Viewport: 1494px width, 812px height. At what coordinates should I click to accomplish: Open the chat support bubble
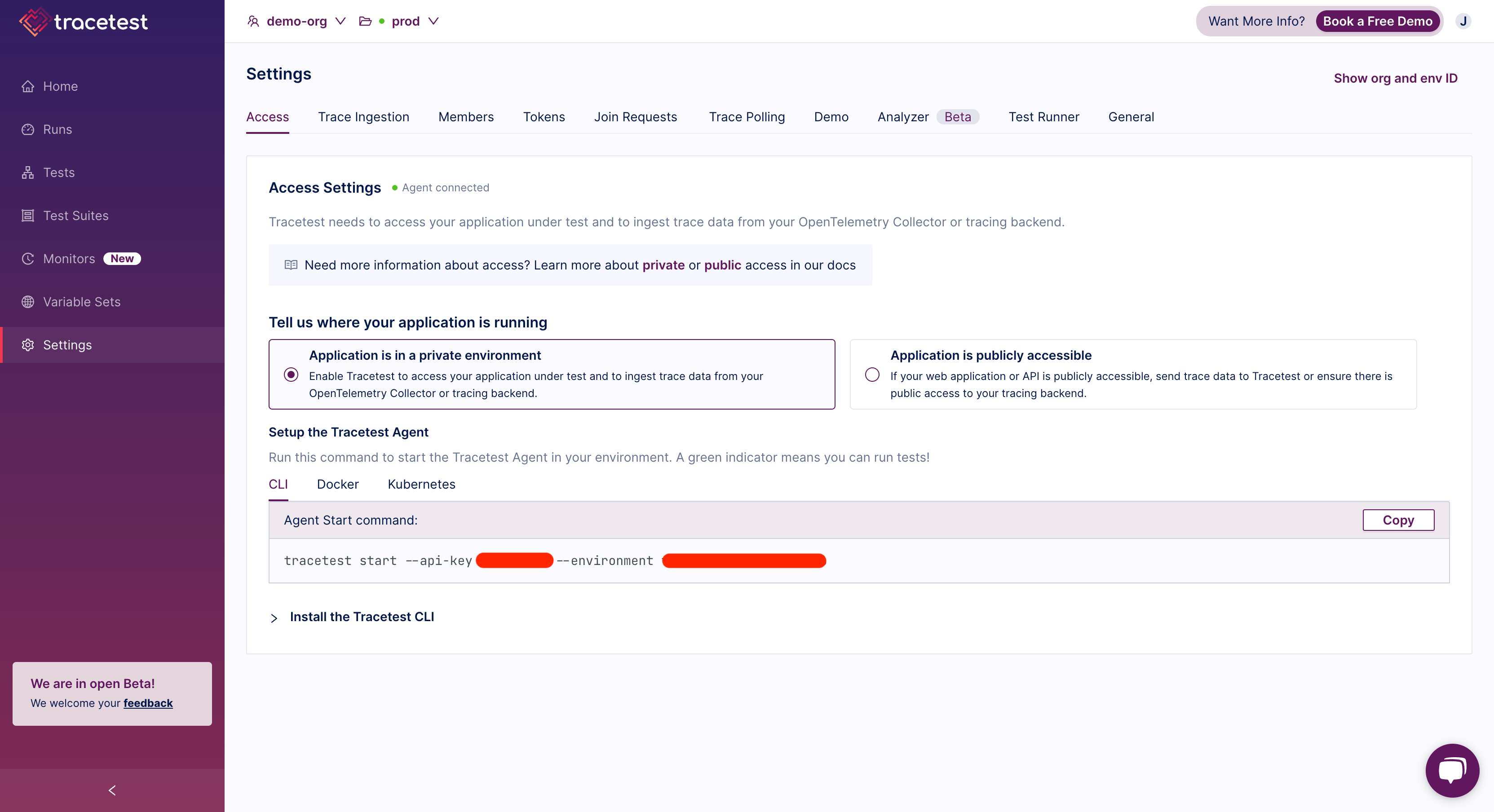[x=1452, y=770]
